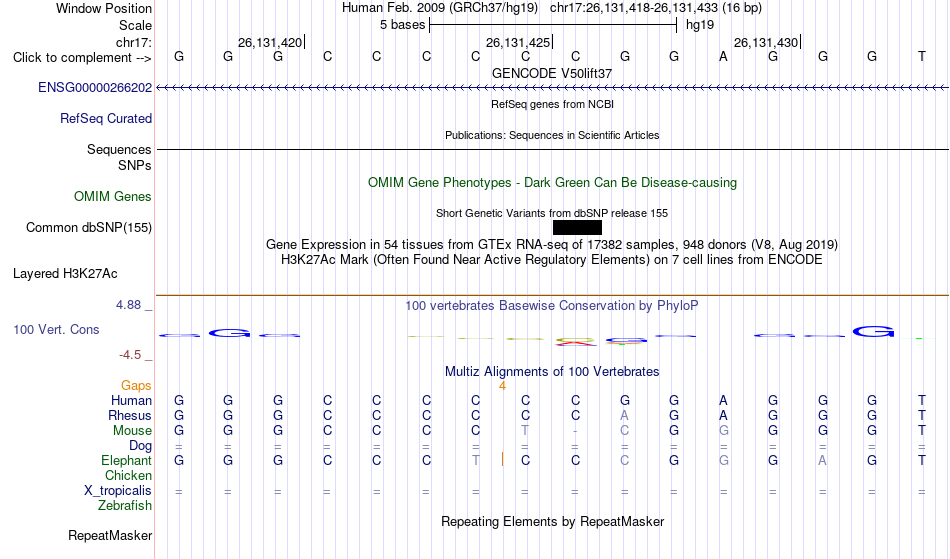The image size is (950, 559).
Task: Open the 100 Vert. Cons track label
Action: (x=56, y=329)
